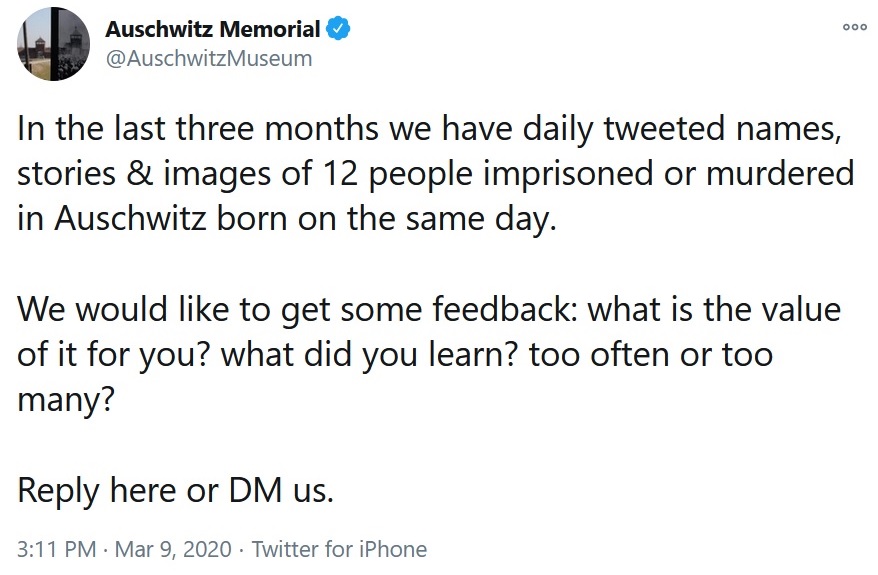This screenshot has width=878, height=575.
Task: Open the Auschwitz Memorial display name
Action: click(213, 29)
